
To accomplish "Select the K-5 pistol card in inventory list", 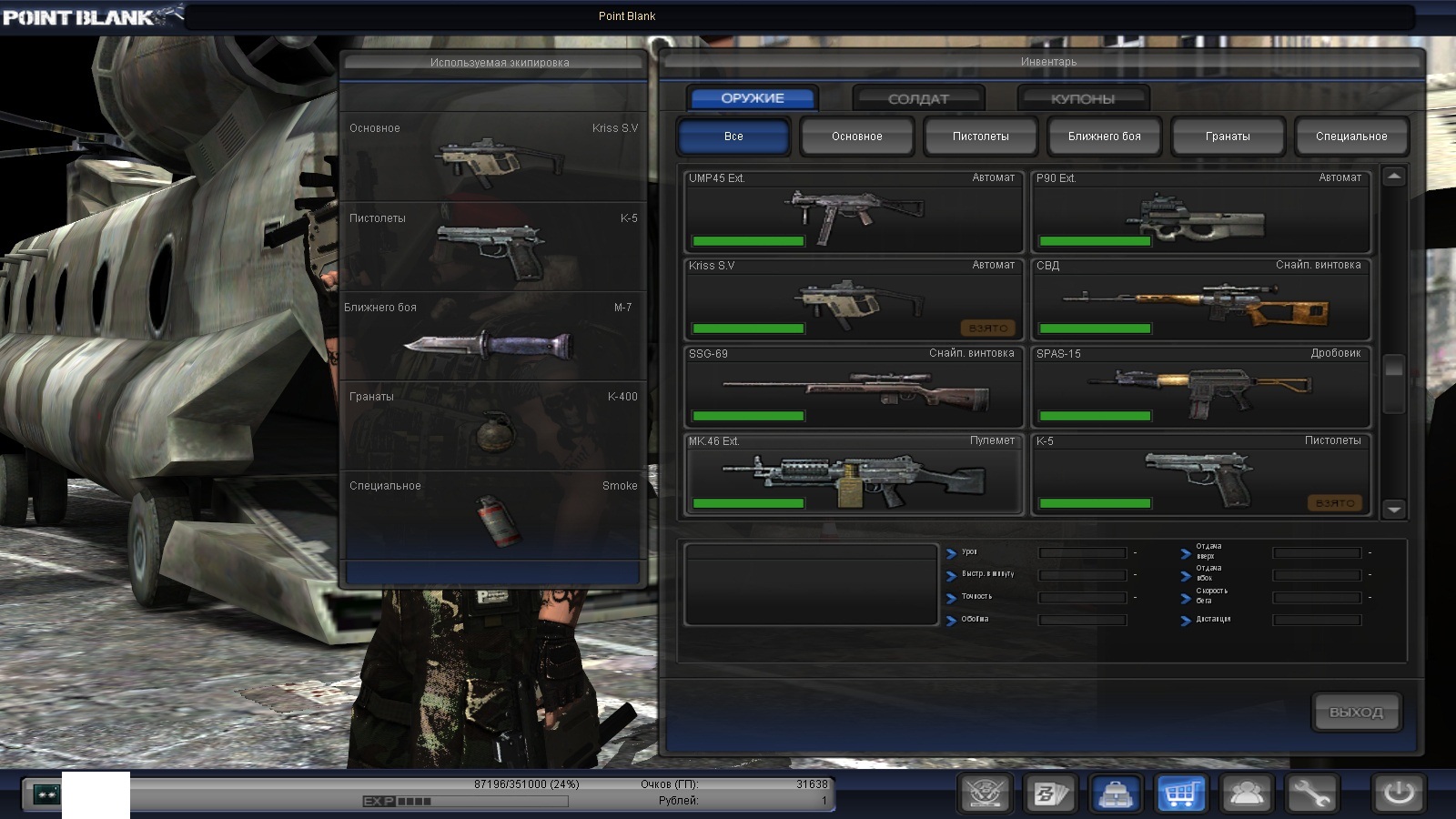I will pos(1201,474).
